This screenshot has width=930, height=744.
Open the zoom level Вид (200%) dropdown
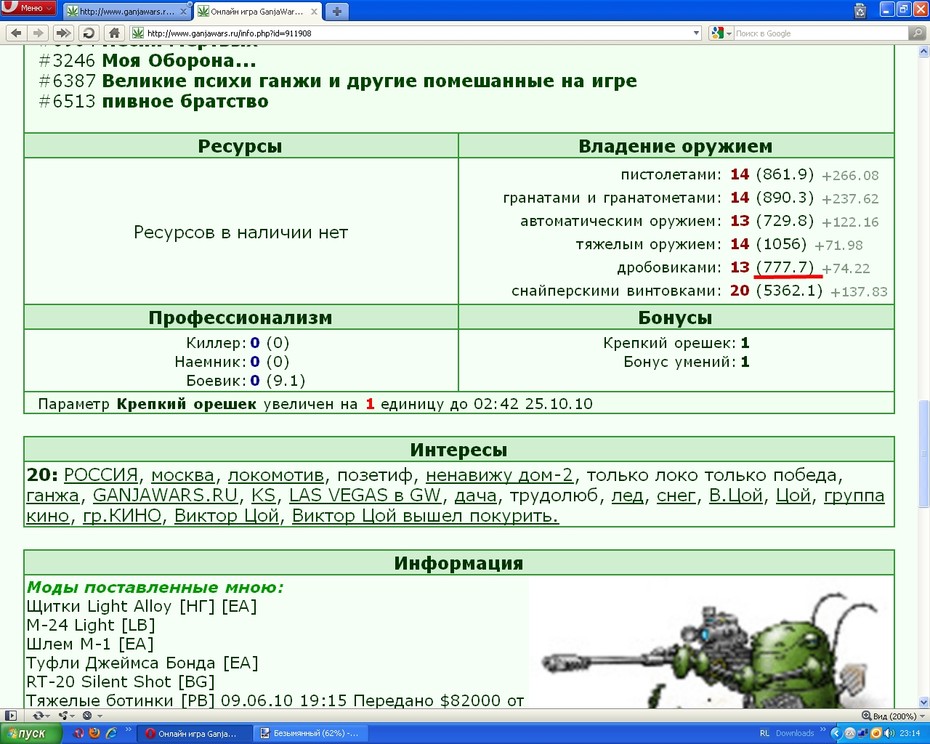point(891,716)
